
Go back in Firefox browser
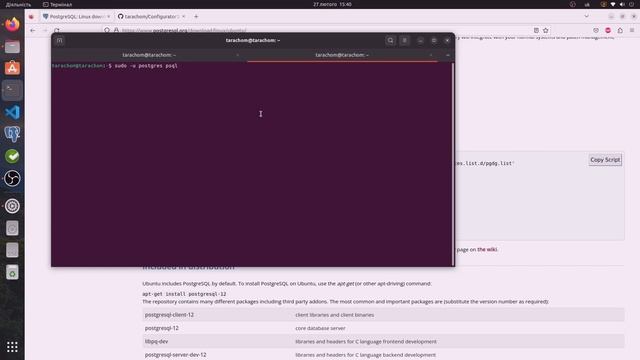point(33,30)
